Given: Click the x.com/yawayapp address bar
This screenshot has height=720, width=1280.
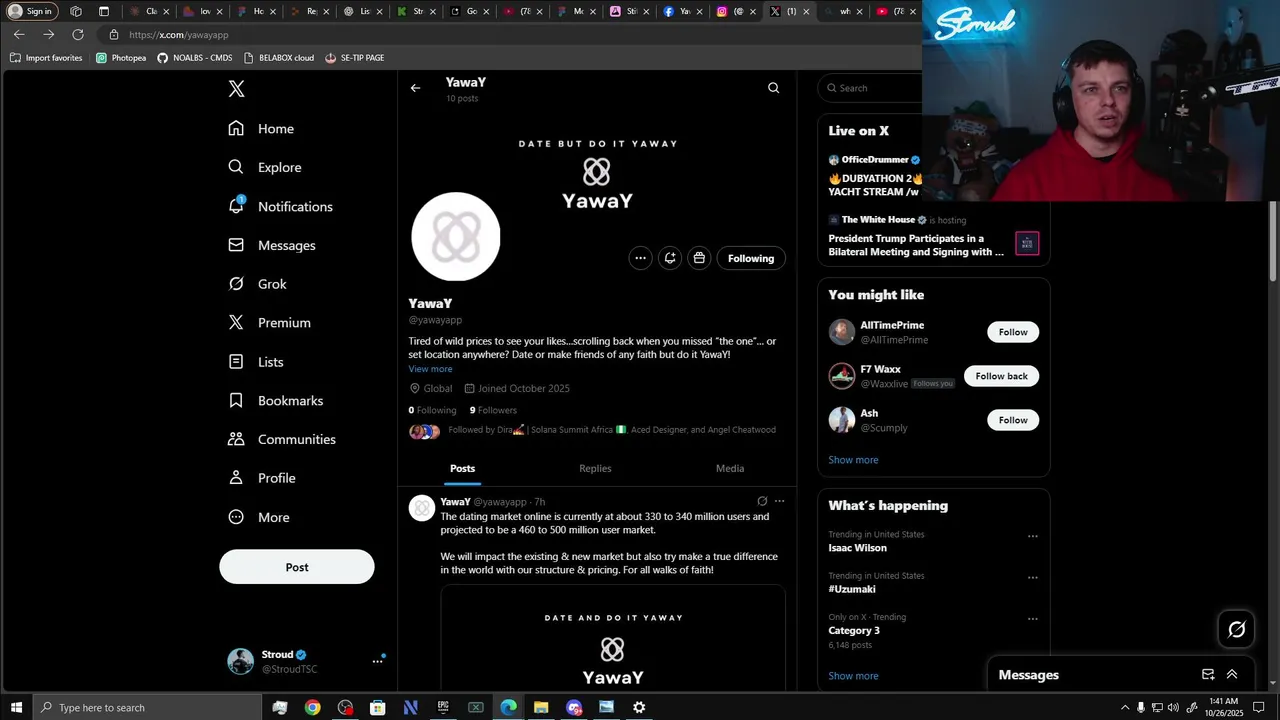Looking at the screenshot, I should pos(510,34).
